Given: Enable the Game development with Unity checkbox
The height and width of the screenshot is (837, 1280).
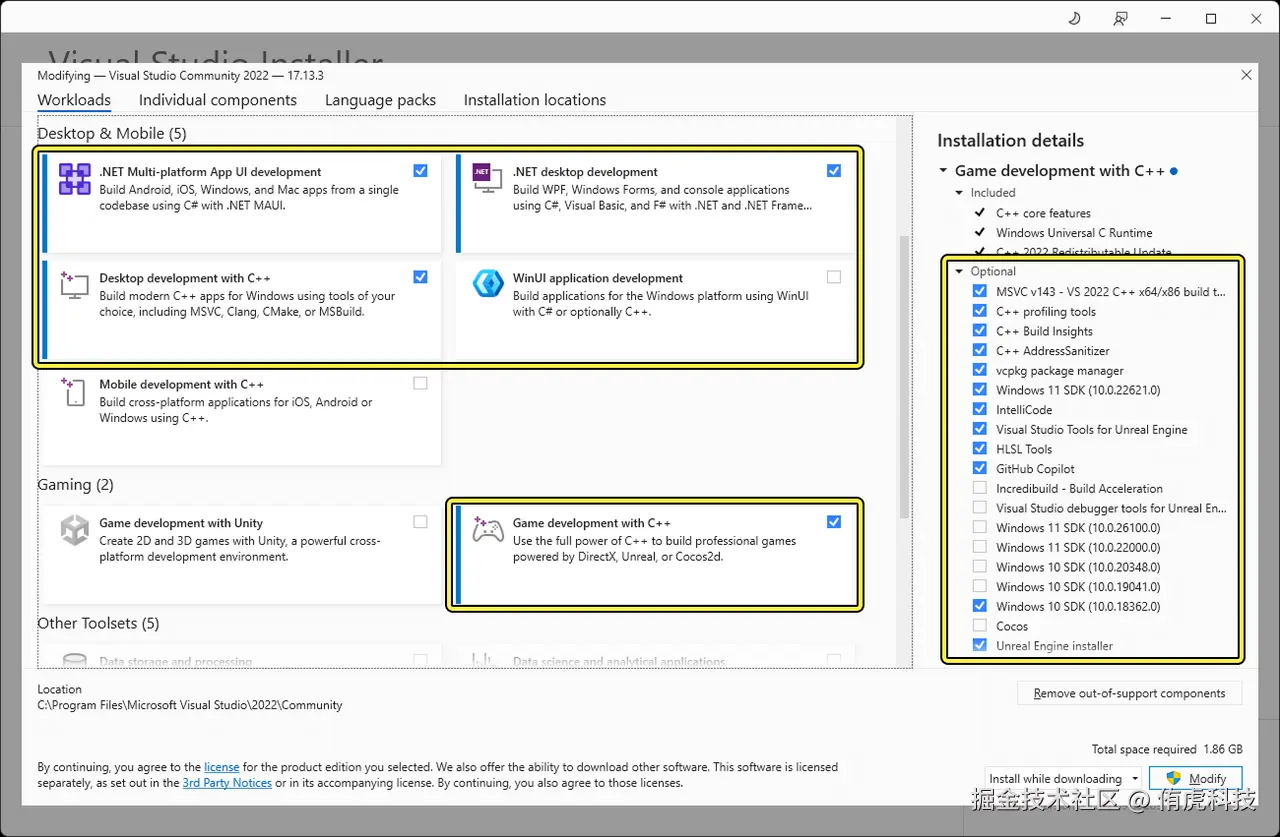Looking at the screenshot, I should (420, 522).
